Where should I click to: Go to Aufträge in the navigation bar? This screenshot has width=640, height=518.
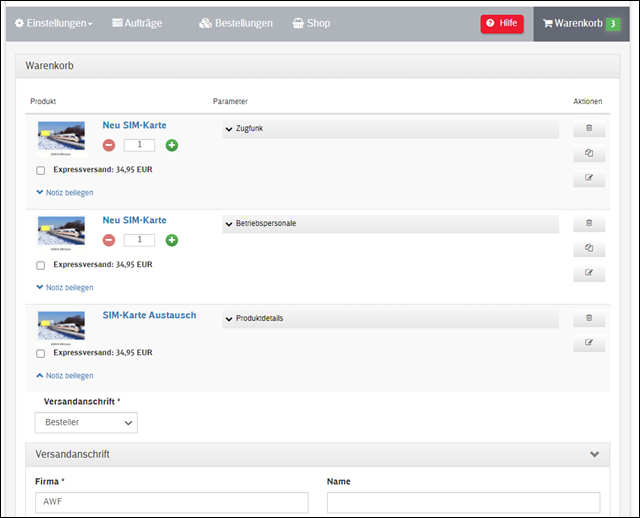coord(137,23)
